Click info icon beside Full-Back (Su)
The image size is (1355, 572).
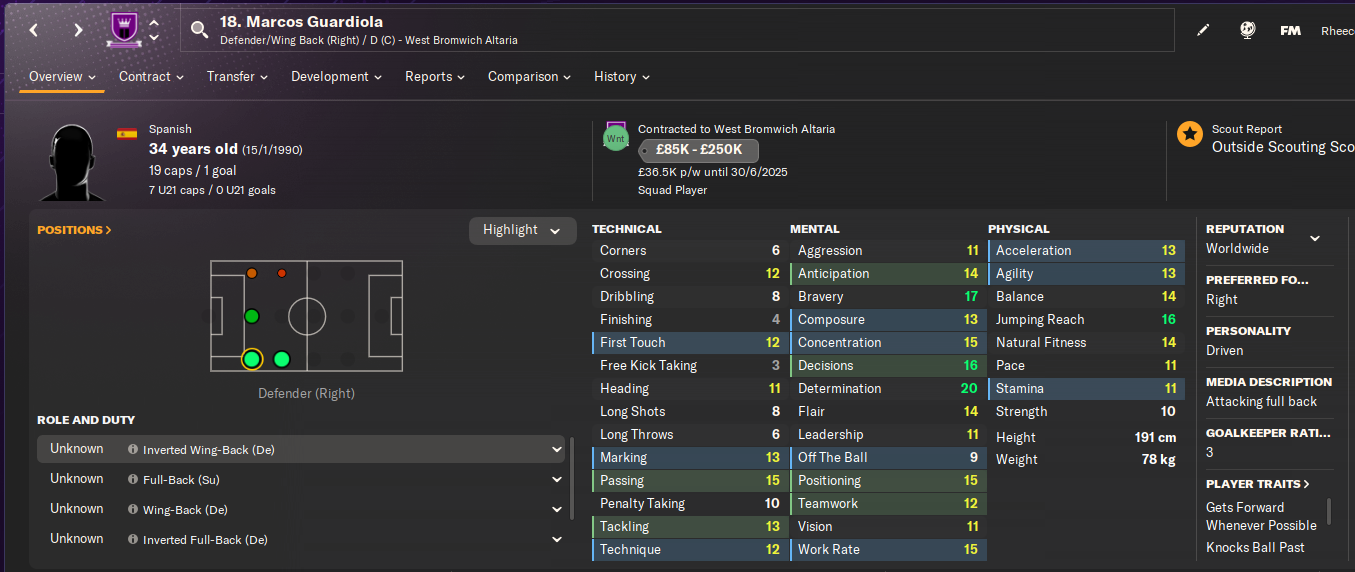[133, 480]
